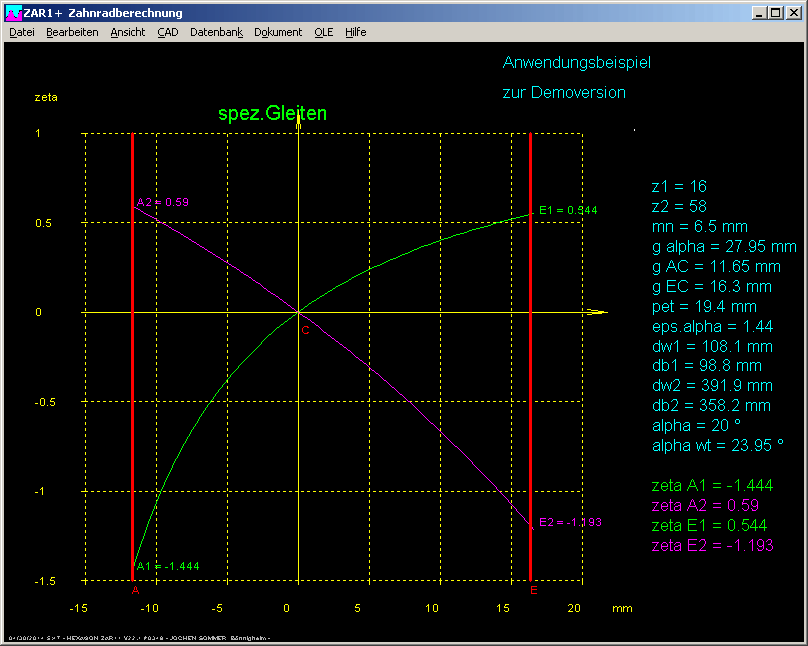
Task: Click the 'eps.alpha = 1.44' parameter text
Action: pyautogui.click(x=712, y=326)
